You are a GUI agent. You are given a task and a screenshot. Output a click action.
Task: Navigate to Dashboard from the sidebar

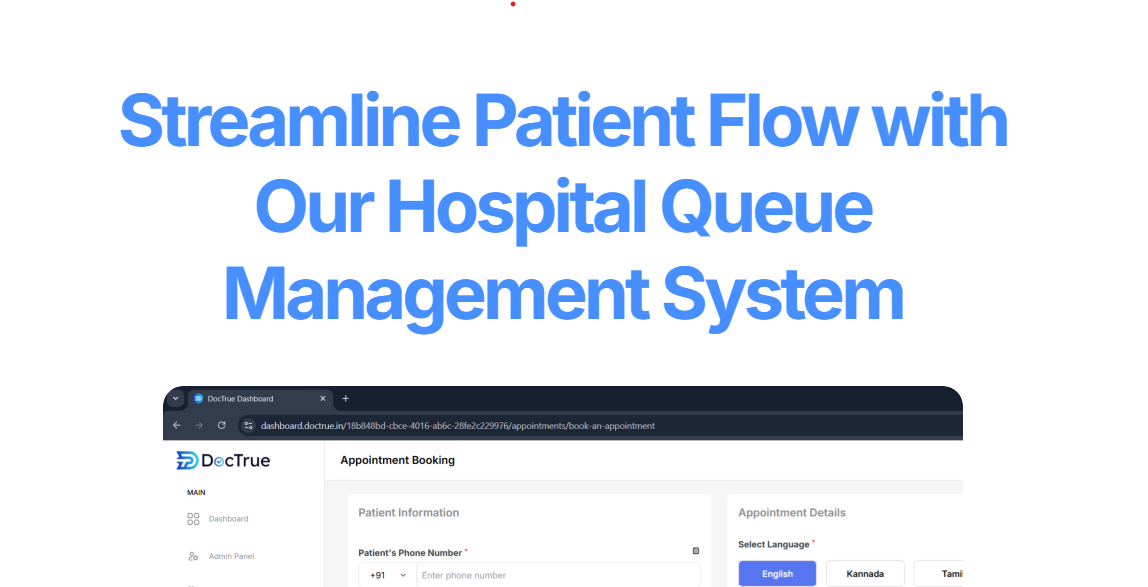(x=228, y=519)
